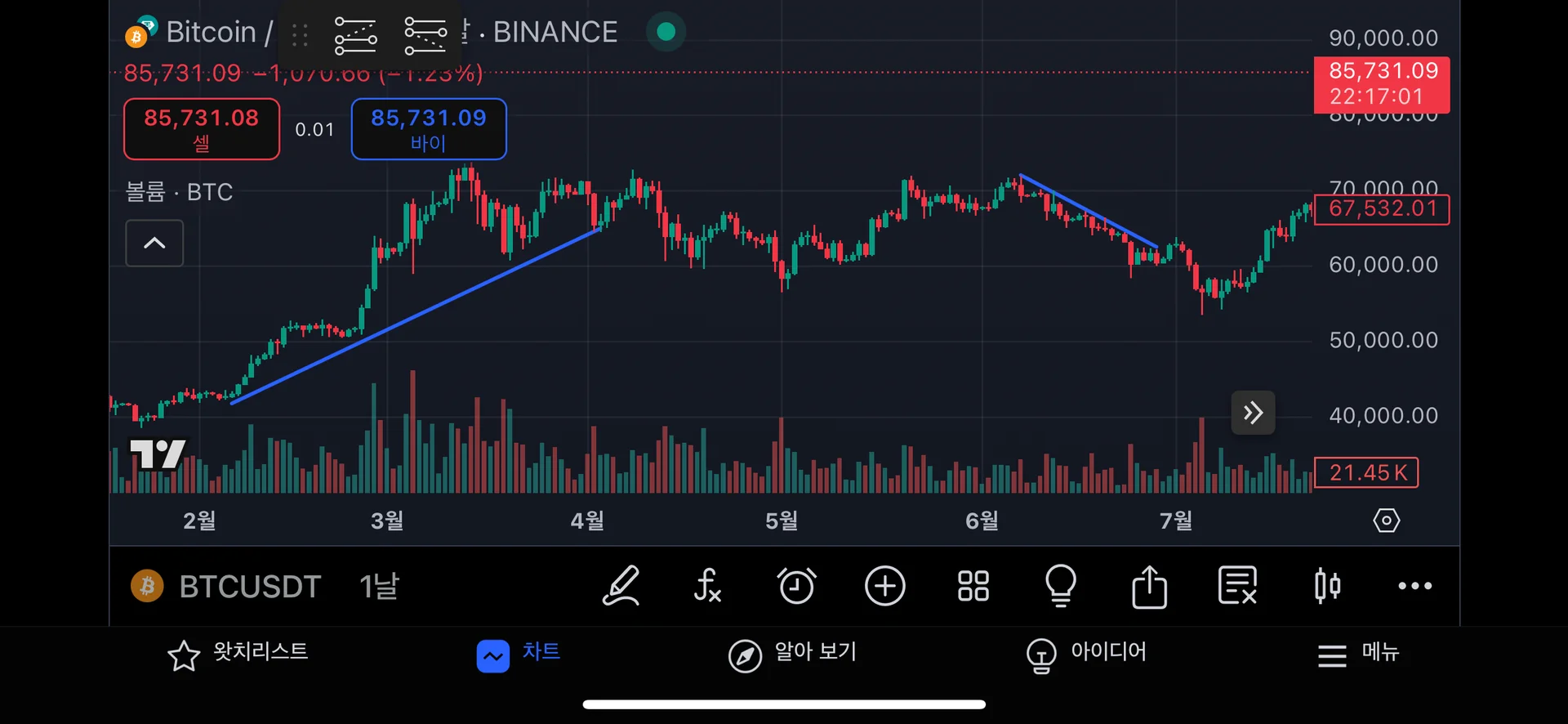This screenshot has width=1568, height=724.
Task: Switch to the 왓치리스트 tab
Action: [x=238, y=654]
